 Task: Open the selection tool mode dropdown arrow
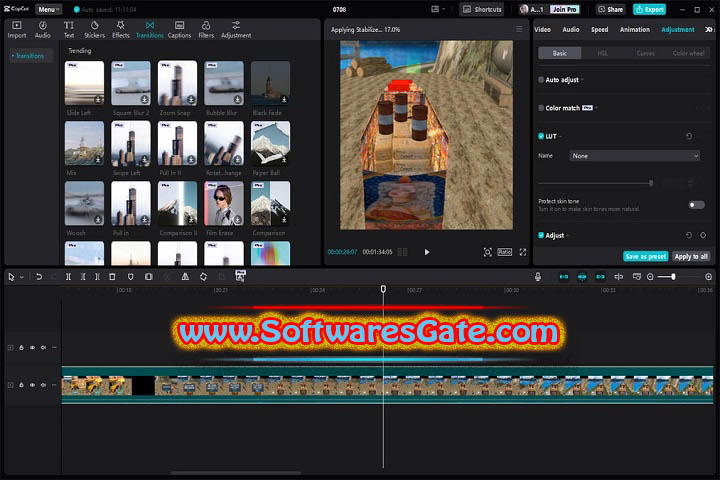(x=22, y=277)
